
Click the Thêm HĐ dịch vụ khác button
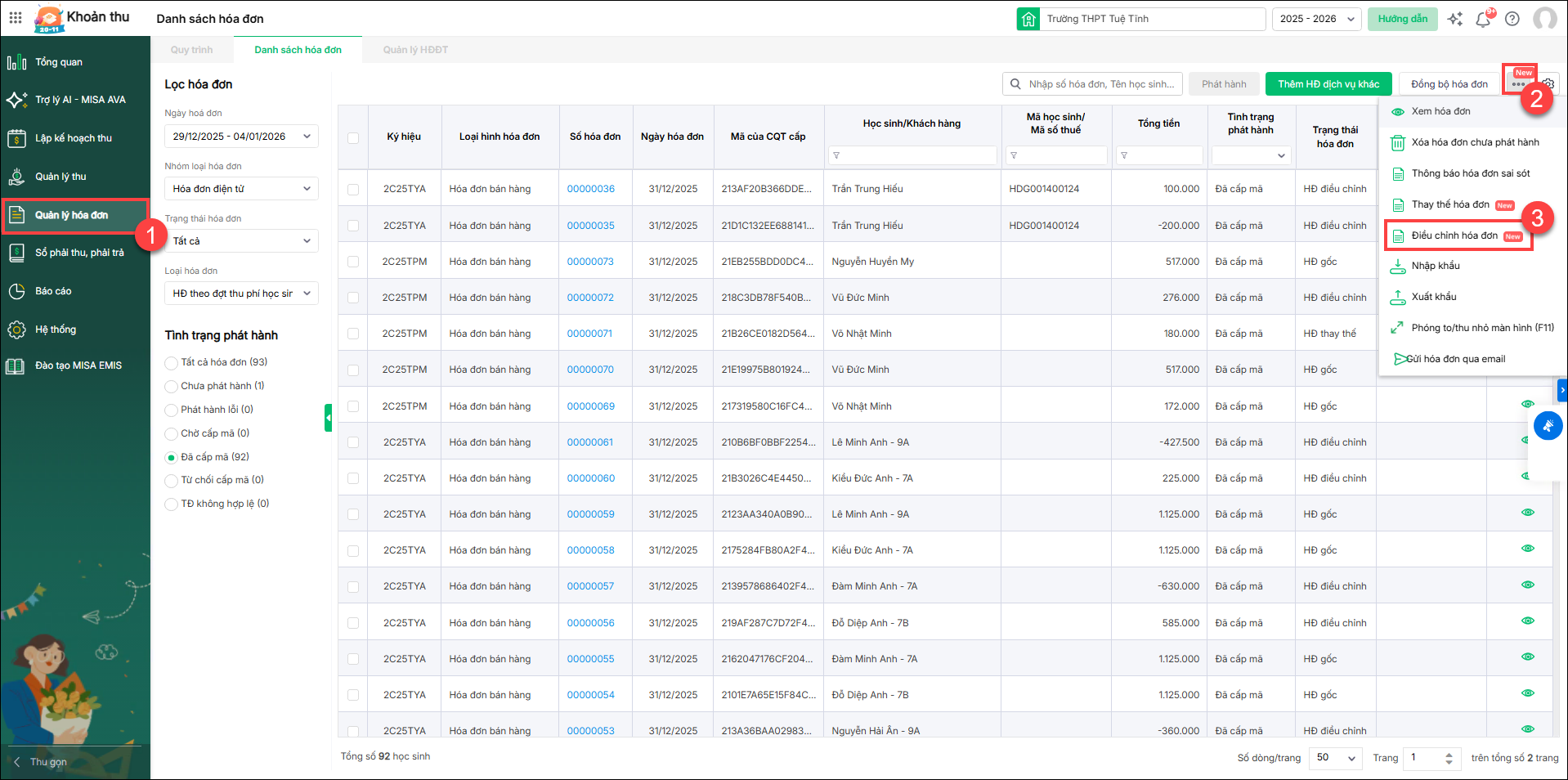[x=1328, y=84]
